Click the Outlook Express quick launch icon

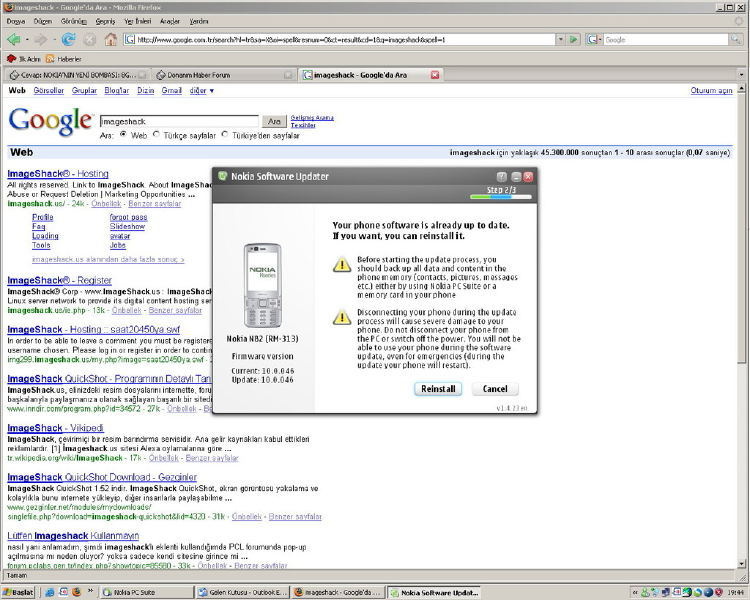pyautogui.click(x=63, y=592)
